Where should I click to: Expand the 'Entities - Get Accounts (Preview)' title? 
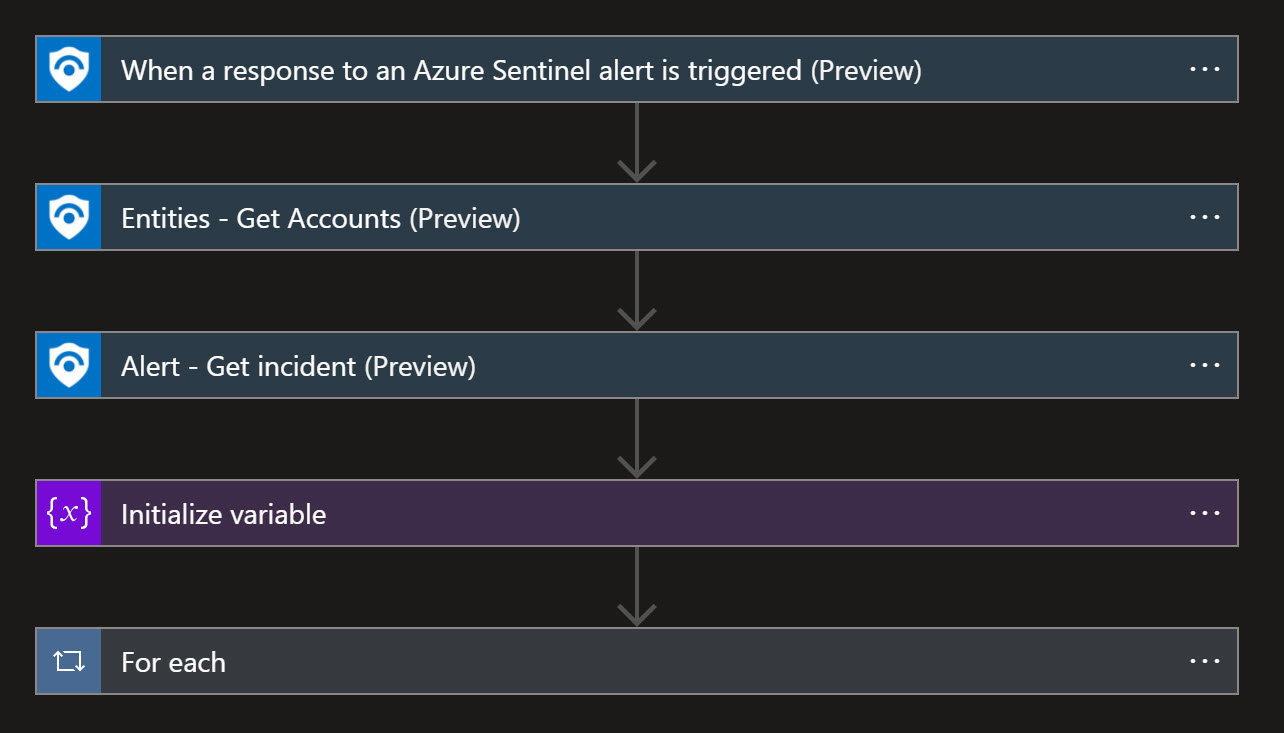[x=321, y=218]
